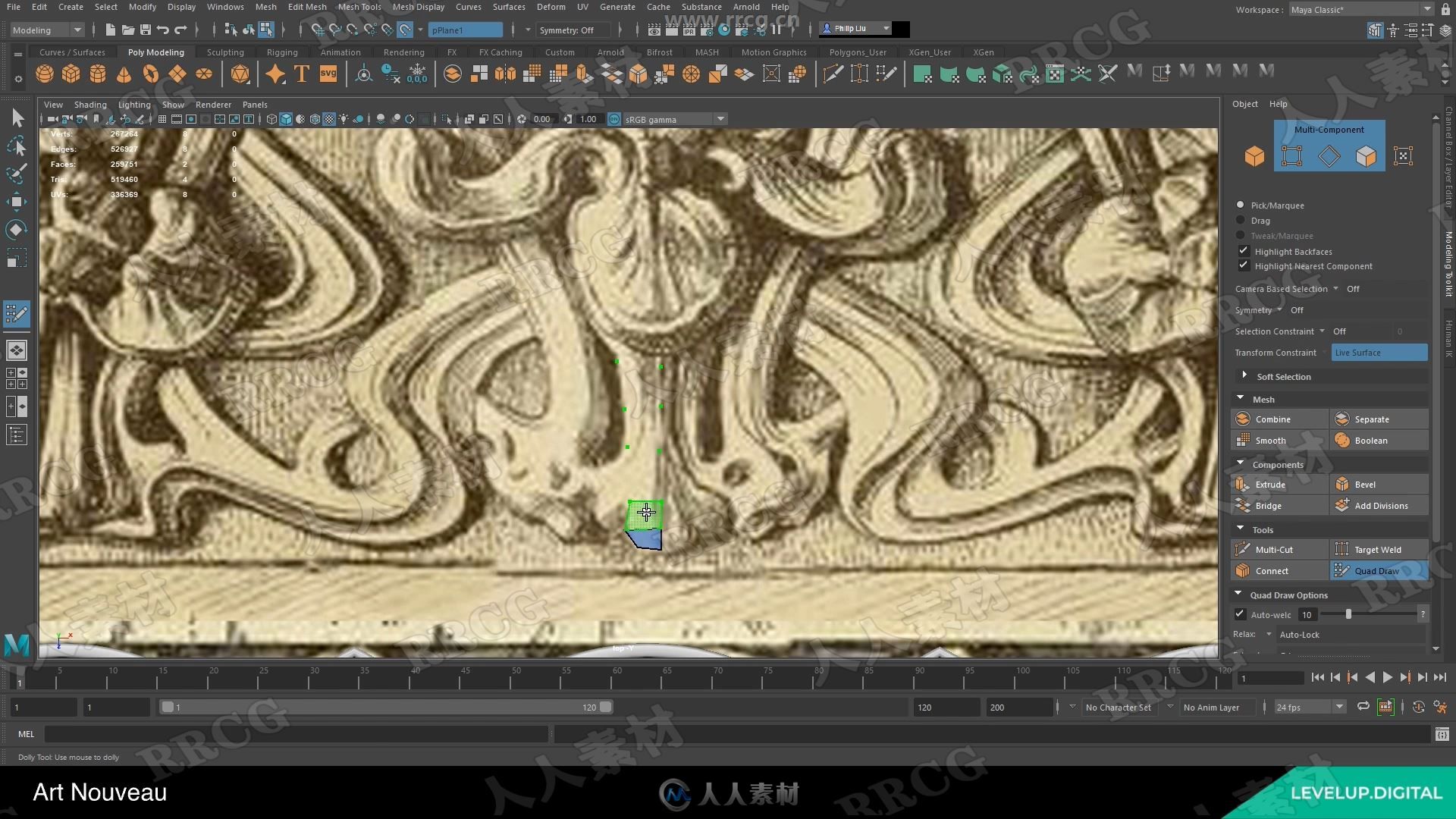Viewport: 1456px width, 819px height.
Task: Activate the Rotate tool in toolbox
Action: (x=17, y=230)
